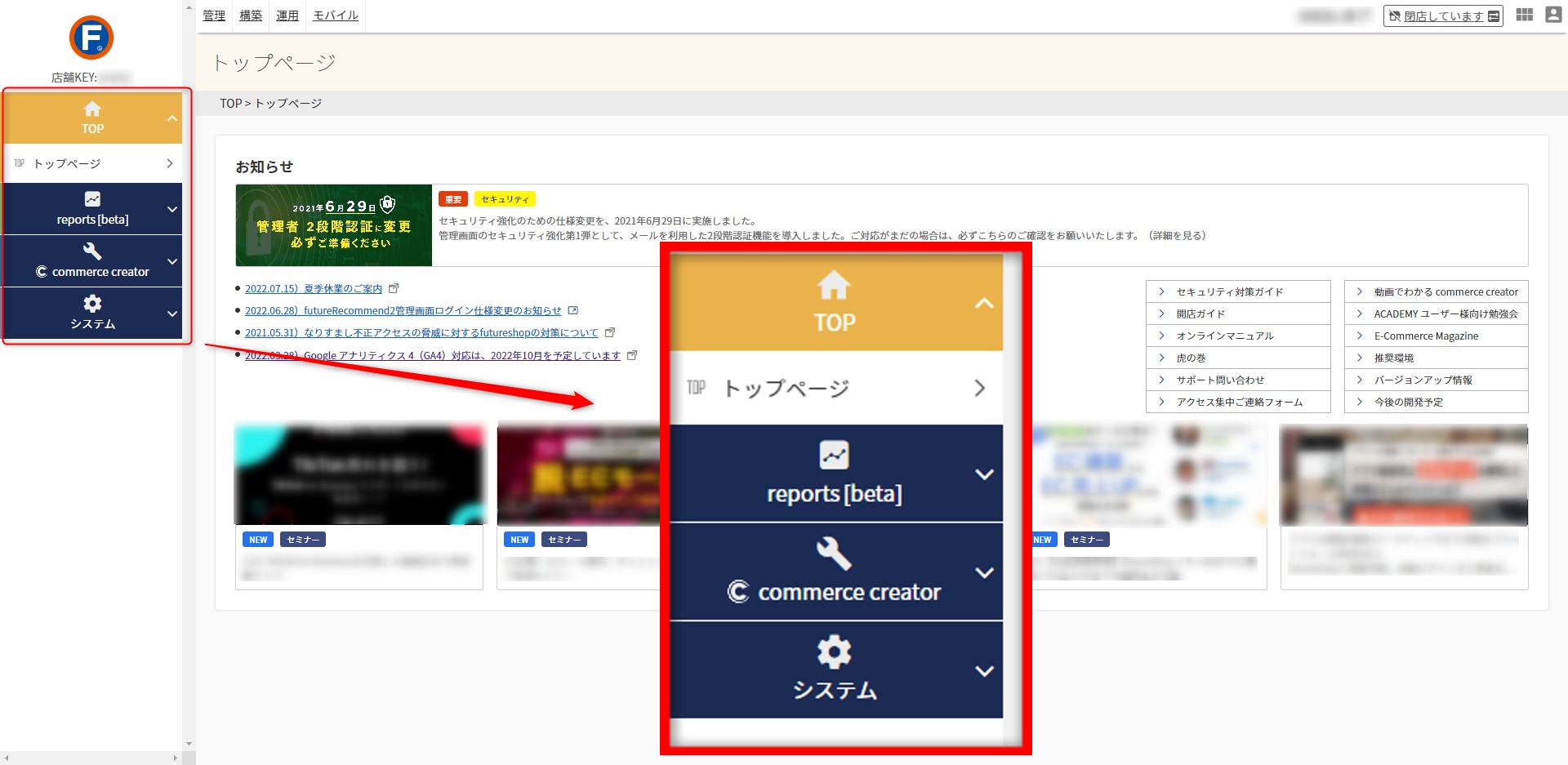The image size is (1568, 765).
Task: Click the reports [beta] chart icon
Action: point(92,198)
